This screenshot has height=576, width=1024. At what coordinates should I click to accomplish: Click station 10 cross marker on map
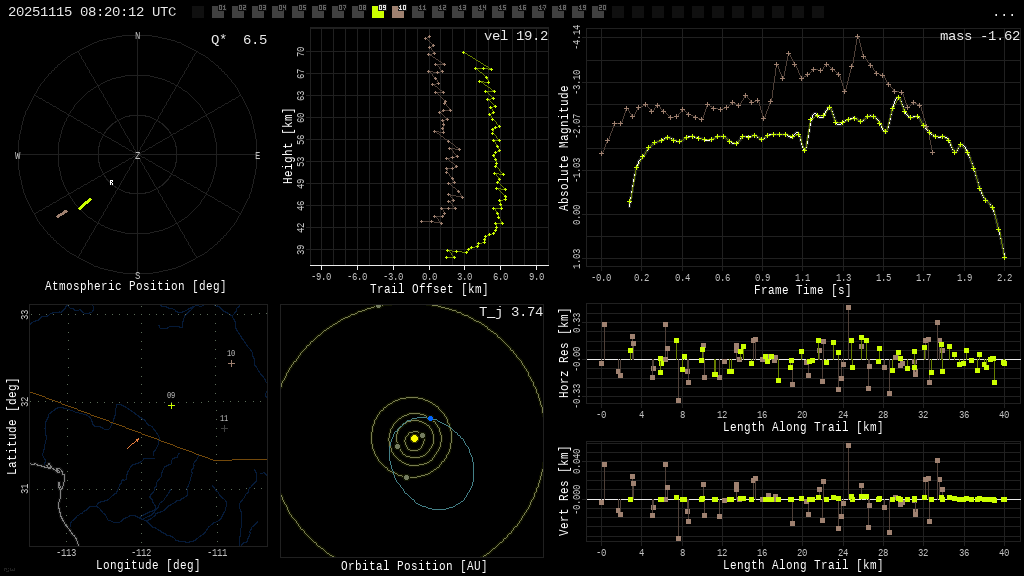(231, 363)
